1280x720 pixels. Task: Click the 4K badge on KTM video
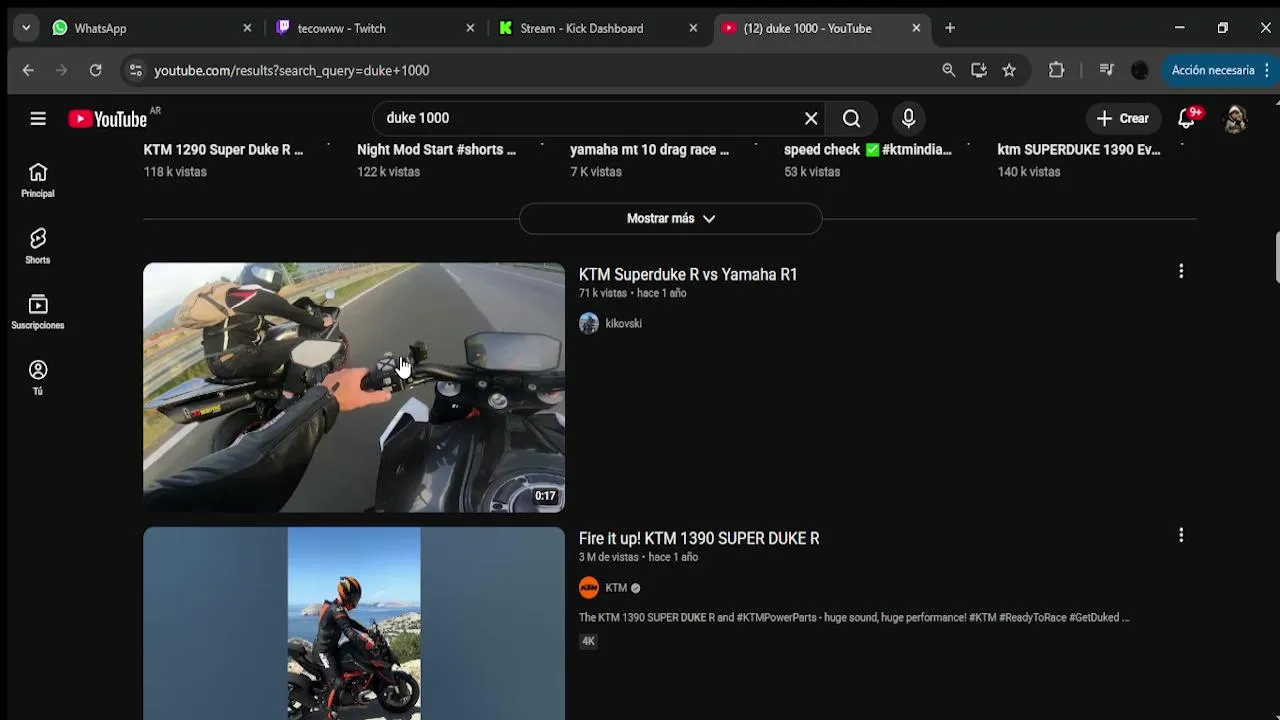pos(589,641)
